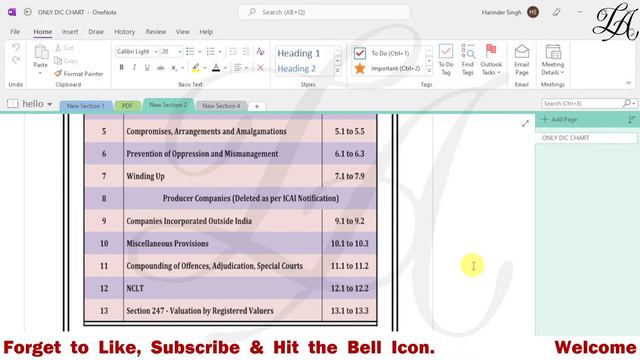Increase indent of the paragraph
The width and height of the screenshot is (640, 360).
(x=246, y=51)
